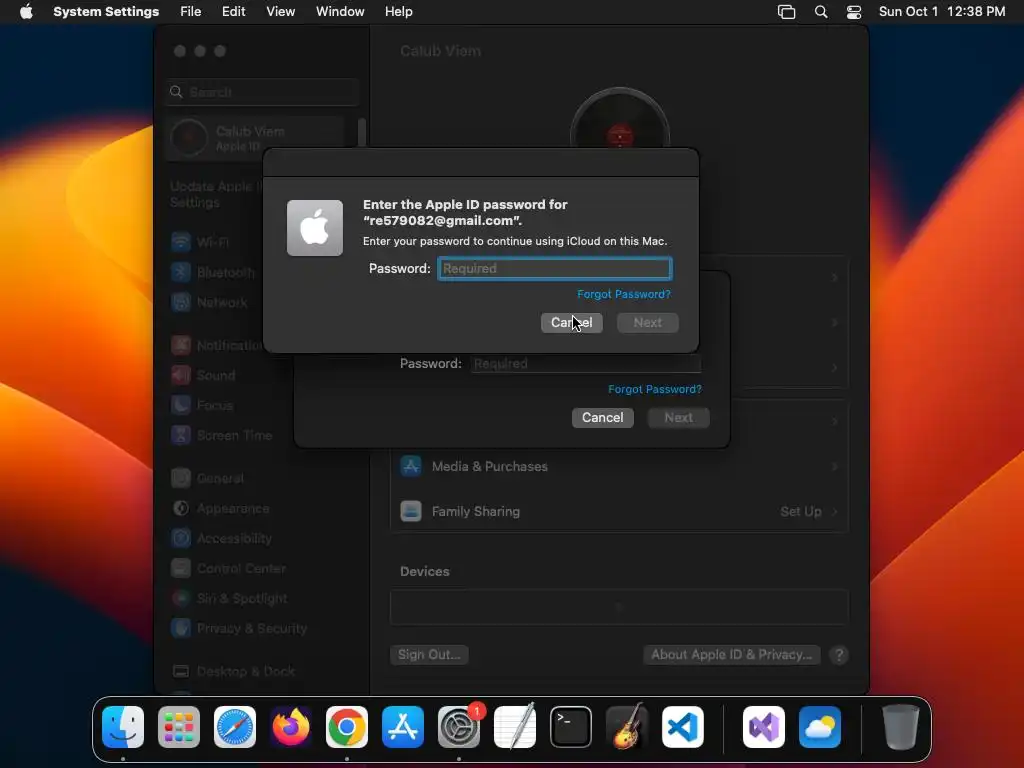Open the Weather app from the Dock
Screen dimensions: 1024x768
point(820,727)
